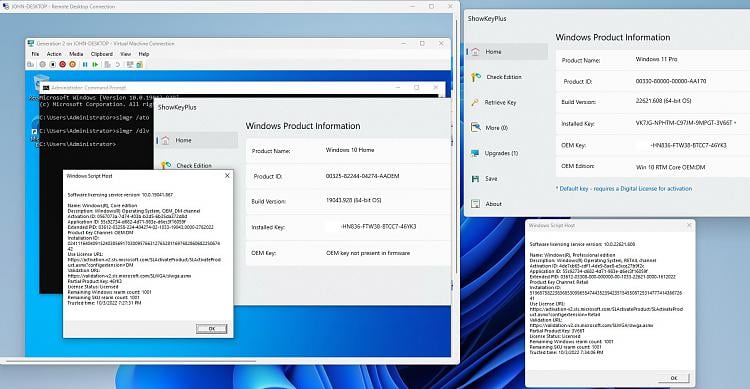The height and width of the screenshot is (389, 750).
Task: Click the horizontal scrollbar of Remote Desktop window
Action: coord(130,361)
